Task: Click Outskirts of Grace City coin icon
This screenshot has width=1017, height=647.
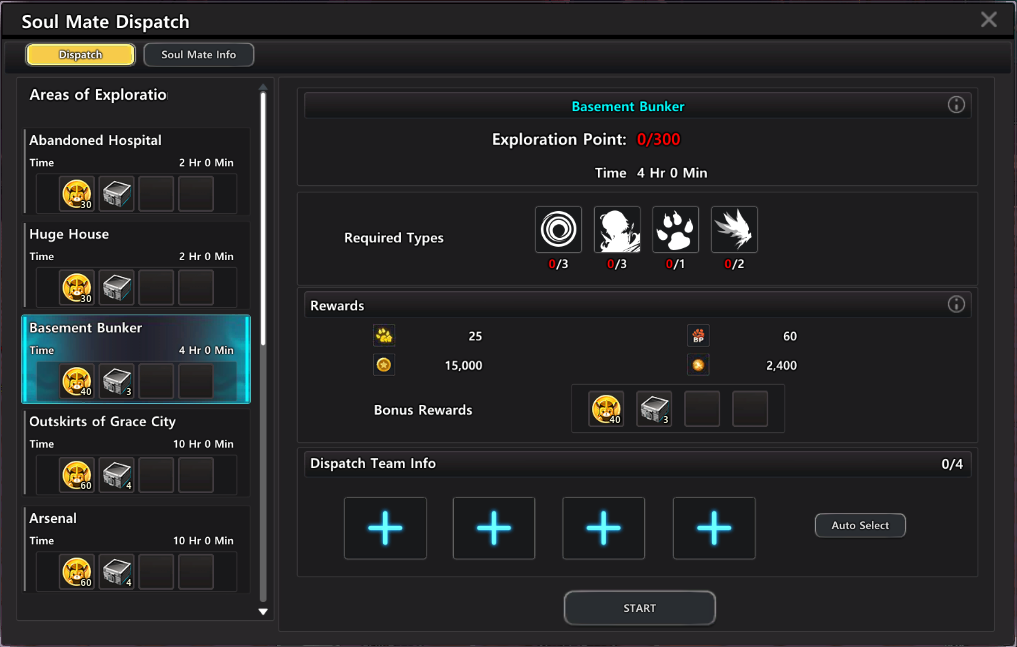Action: click(77, 475)
